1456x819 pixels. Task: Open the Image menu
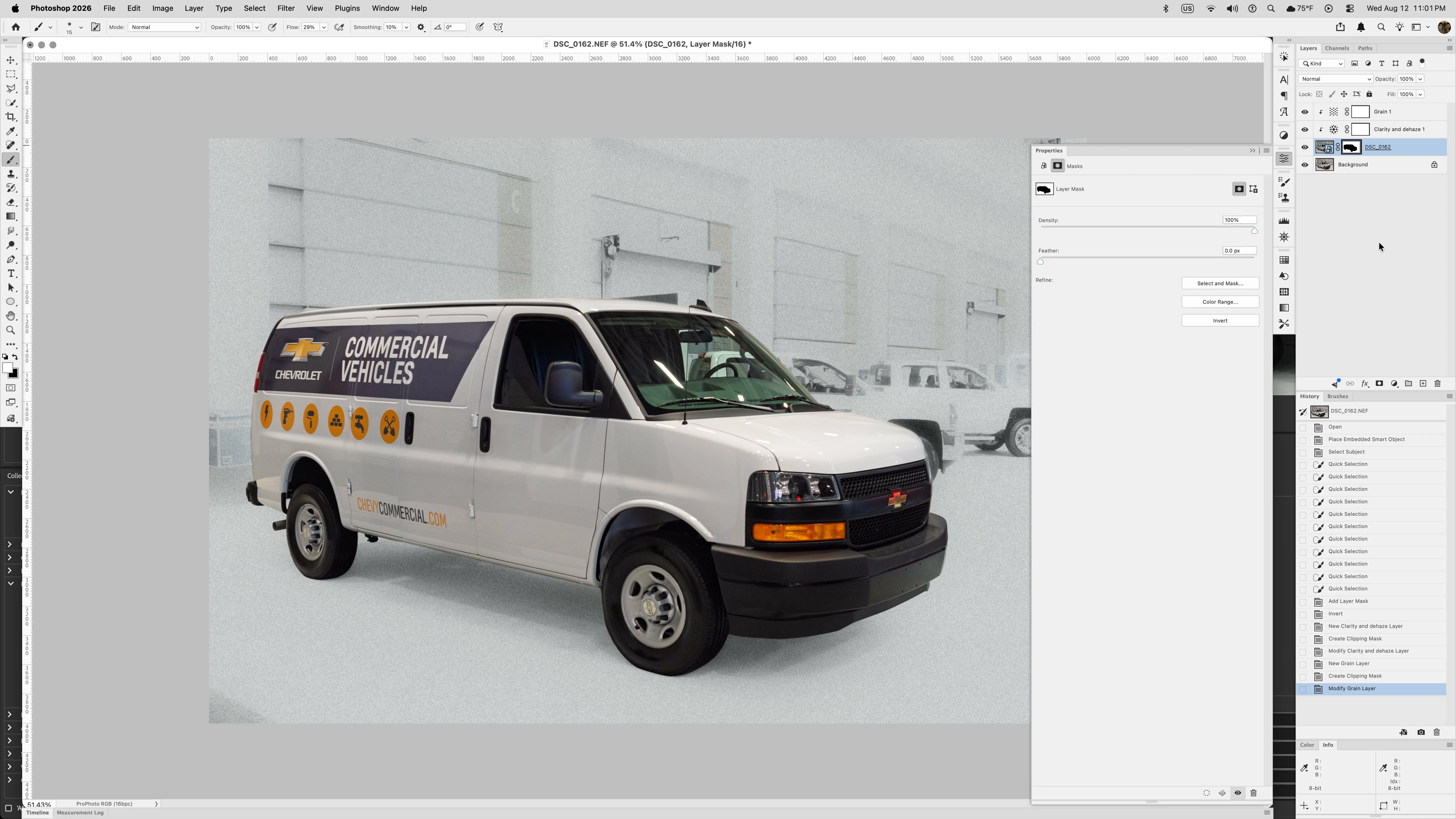point(162,9)
